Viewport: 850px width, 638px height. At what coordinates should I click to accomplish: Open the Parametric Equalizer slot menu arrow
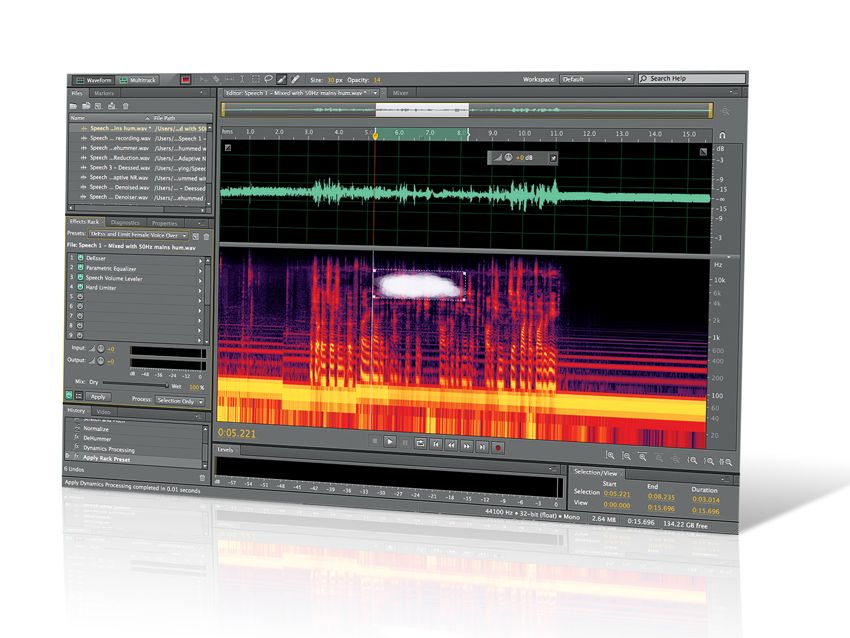pos(200,271)
